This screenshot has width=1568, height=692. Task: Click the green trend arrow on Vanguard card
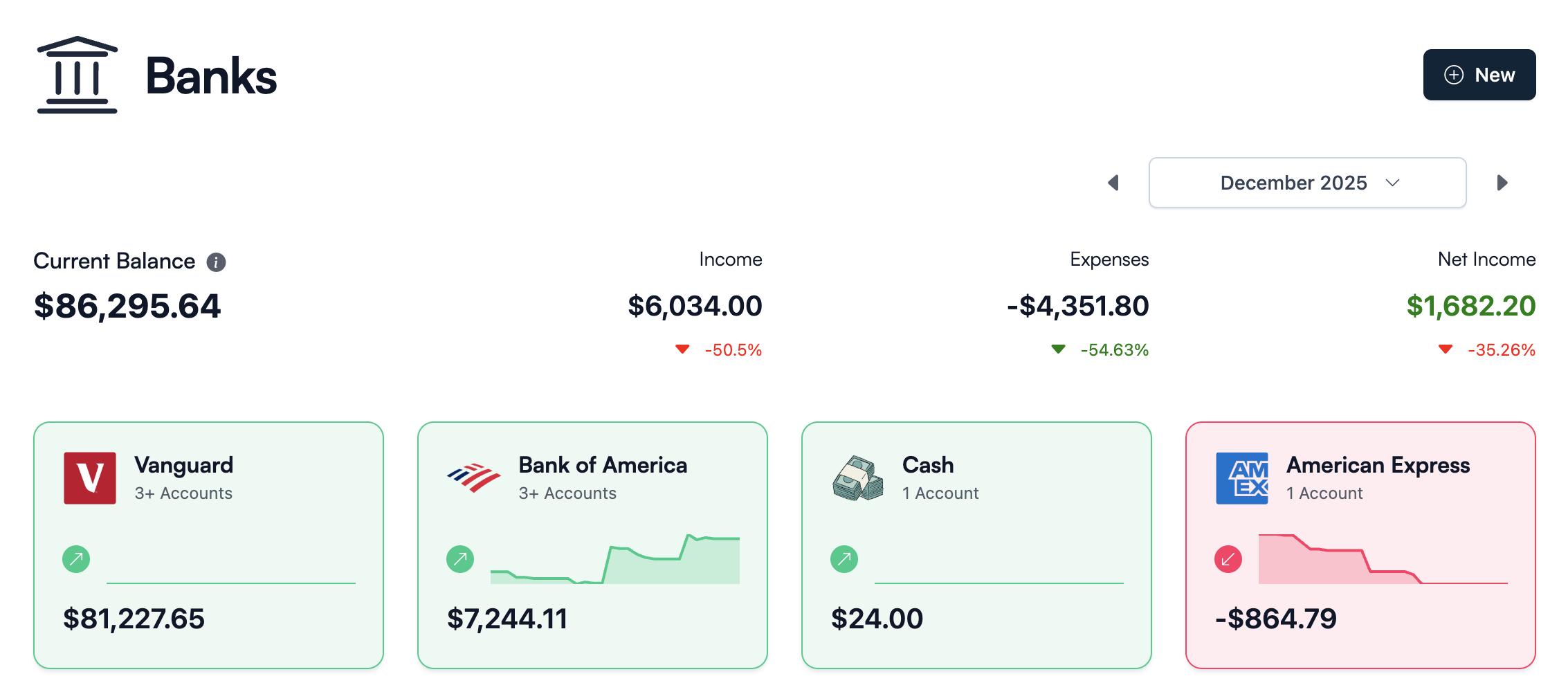coord(76,558)
